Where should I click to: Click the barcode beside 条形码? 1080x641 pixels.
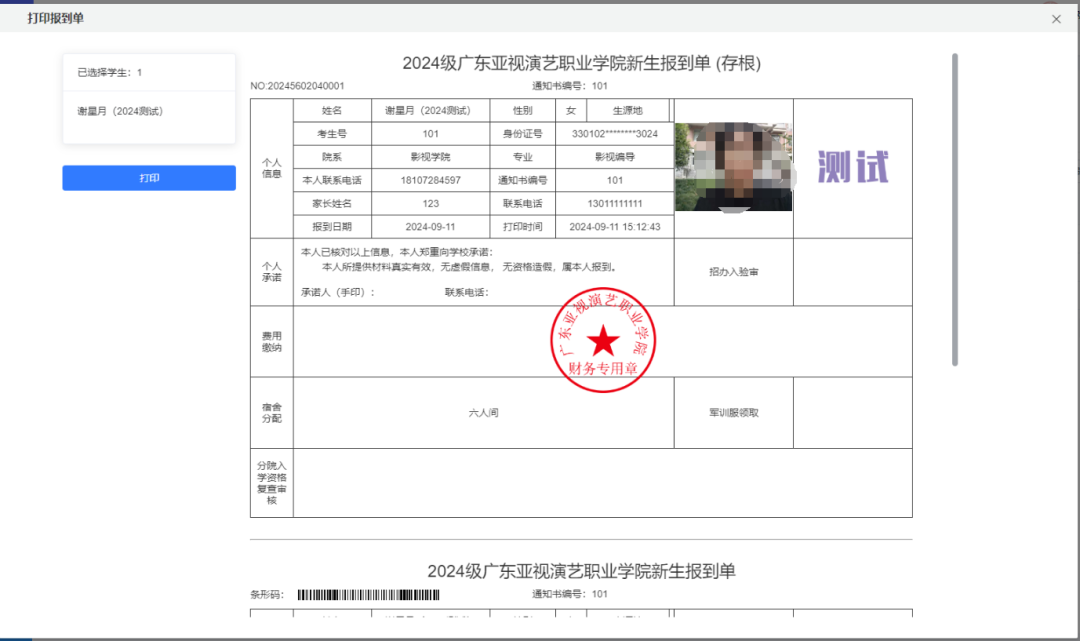point(368,594)
